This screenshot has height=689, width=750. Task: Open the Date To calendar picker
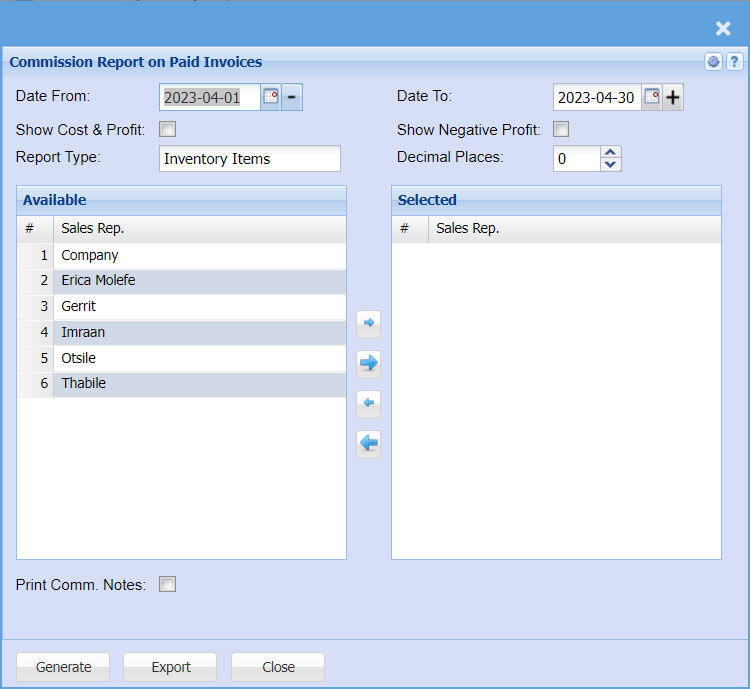651,97
